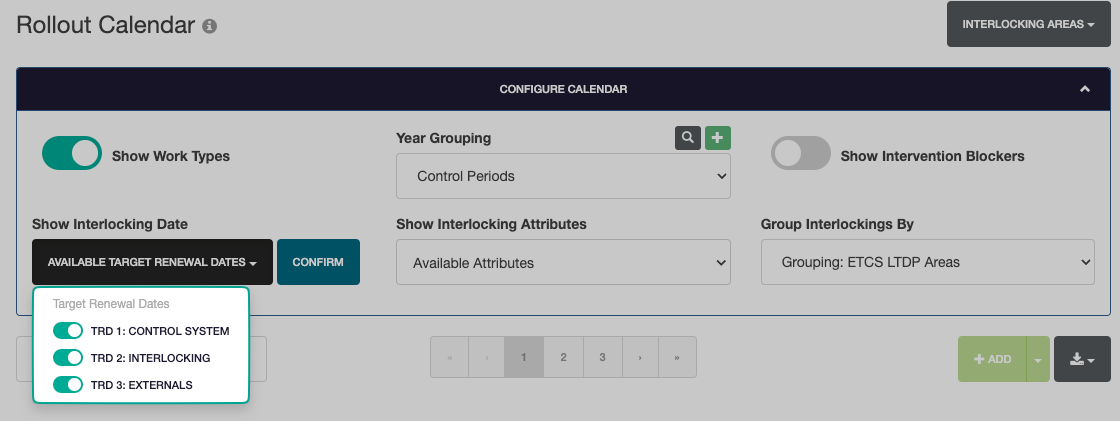Open the Available Attributes dropdown
The width and height of the screenshot is (1120, 421).
563,263
